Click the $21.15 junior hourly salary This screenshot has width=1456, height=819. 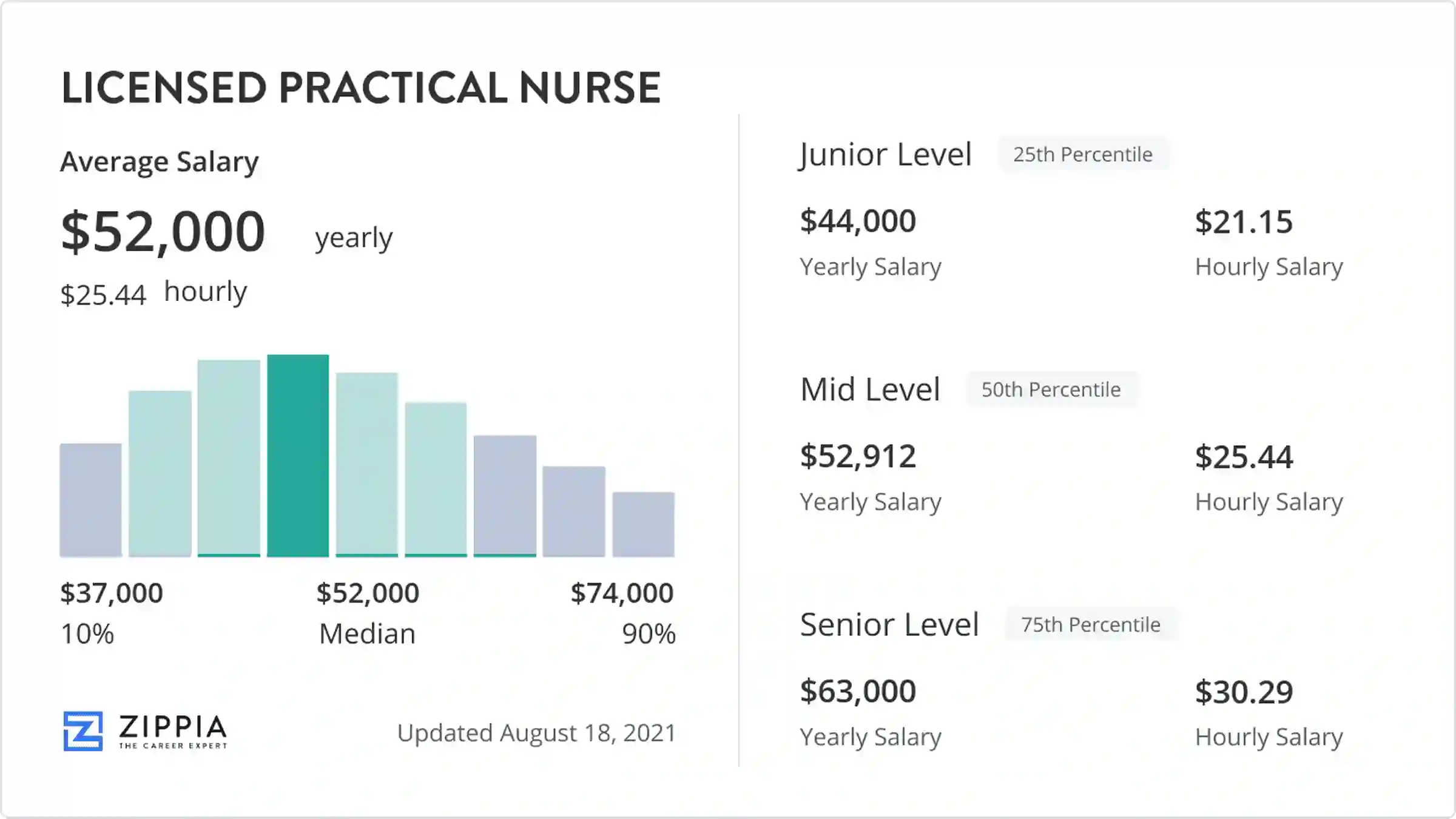1244,222
